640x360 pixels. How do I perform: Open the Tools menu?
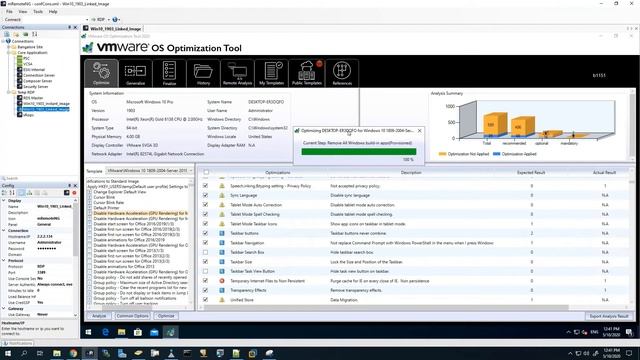[38, 12]
